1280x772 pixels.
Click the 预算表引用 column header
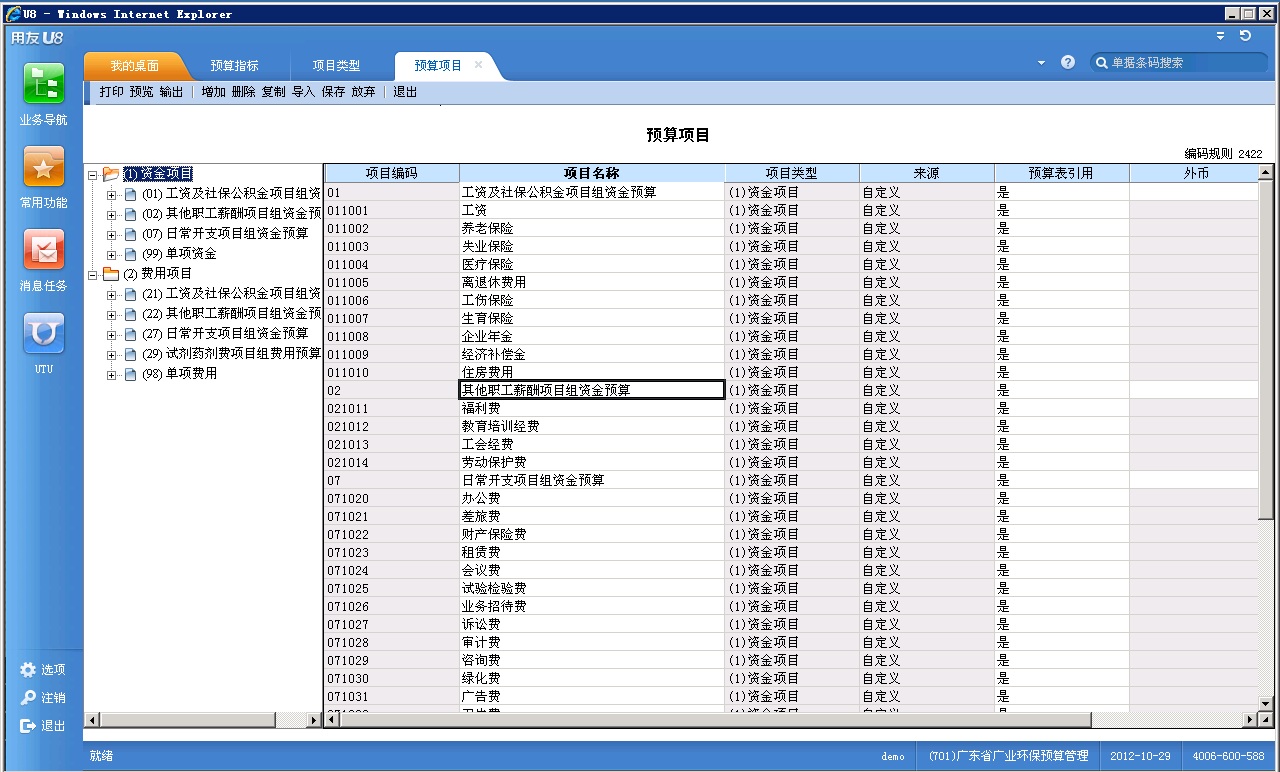tap(1061, 173)
